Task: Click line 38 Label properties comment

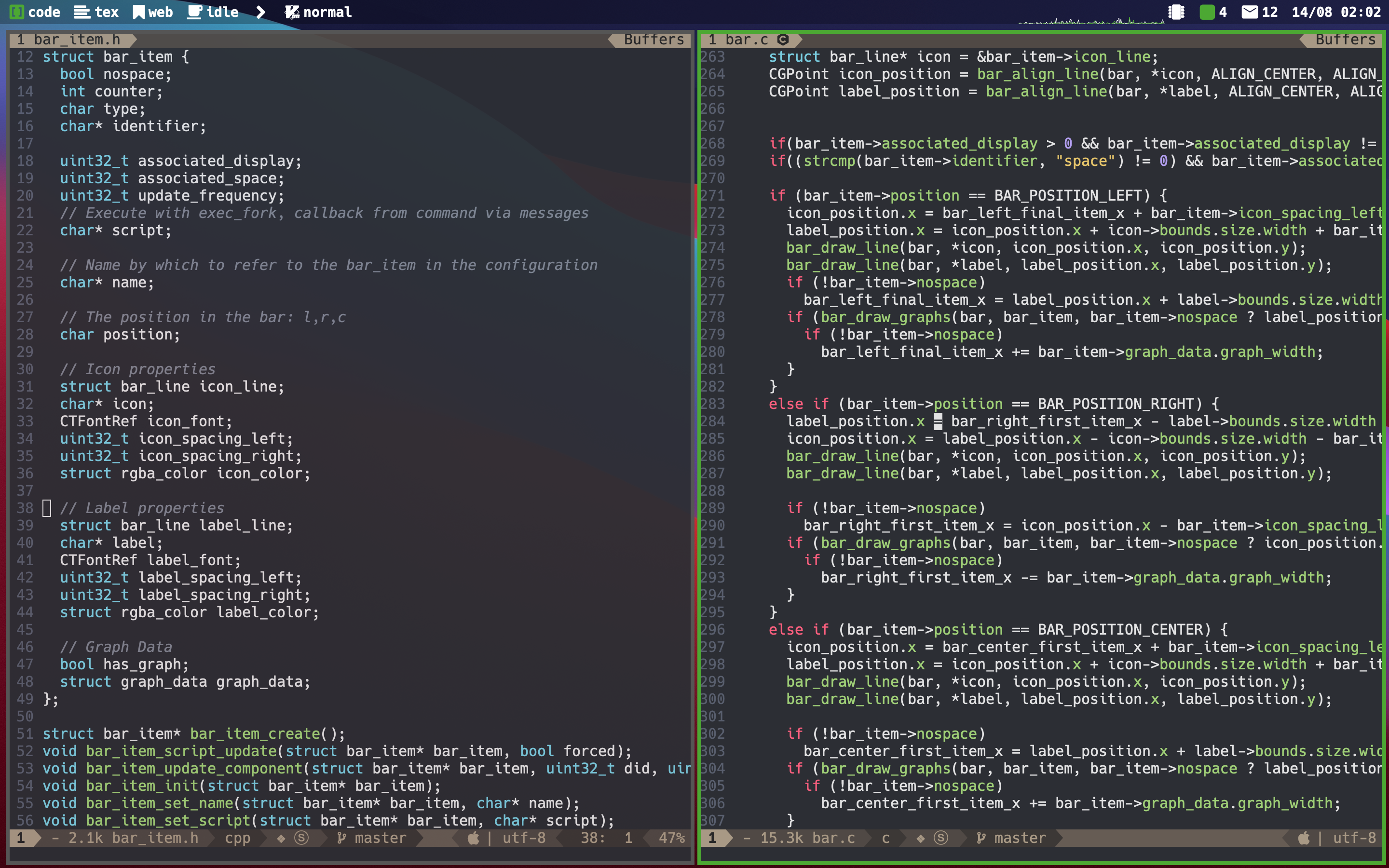Action: pyautogui.click(x=142, y=508)
